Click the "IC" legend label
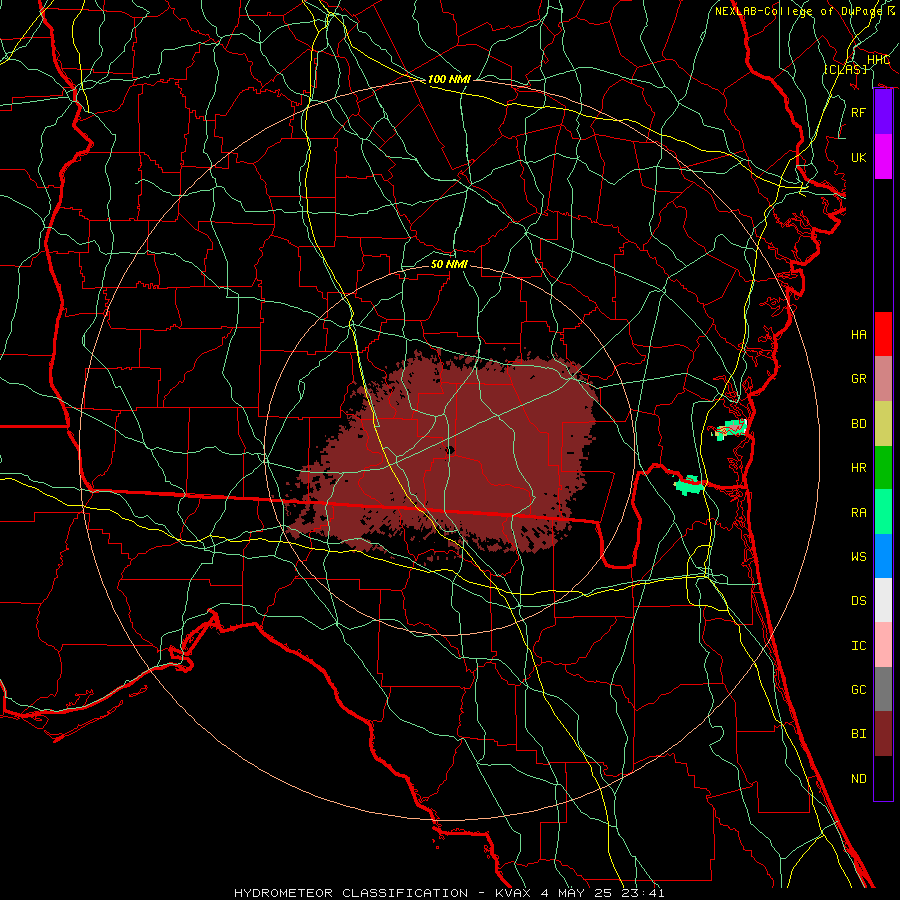 click(x=859, y=646)
